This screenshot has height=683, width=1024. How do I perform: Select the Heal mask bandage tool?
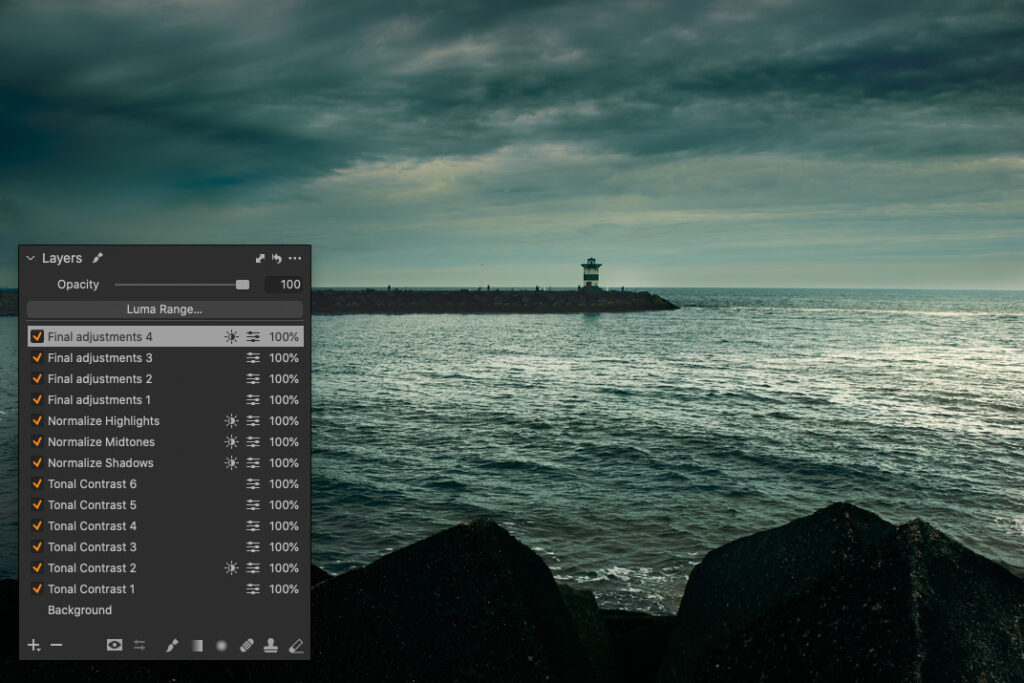click(x=246, y=645)
